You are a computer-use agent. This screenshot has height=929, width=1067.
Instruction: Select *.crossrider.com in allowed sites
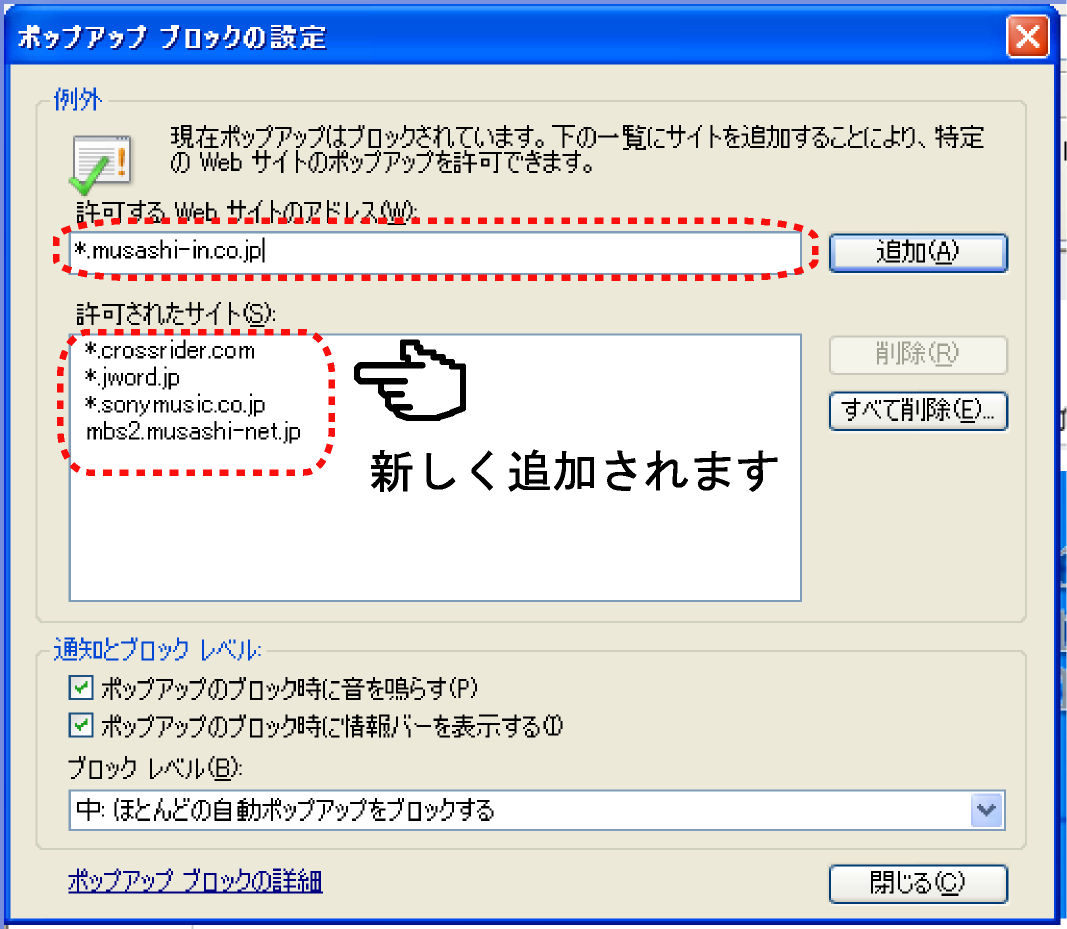170,351
